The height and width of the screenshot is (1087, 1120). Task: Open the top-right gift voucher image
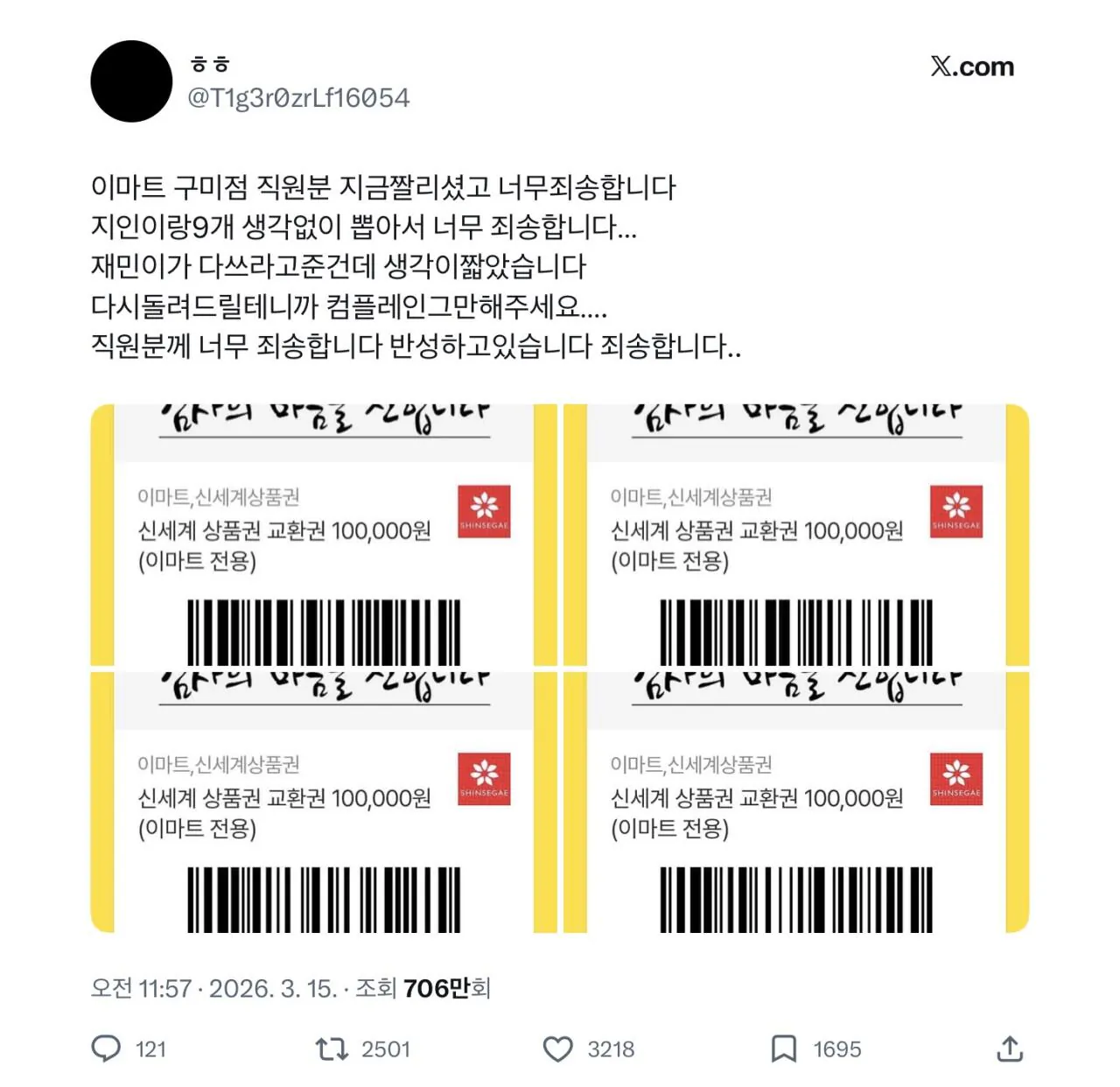[x=796, y=535]
